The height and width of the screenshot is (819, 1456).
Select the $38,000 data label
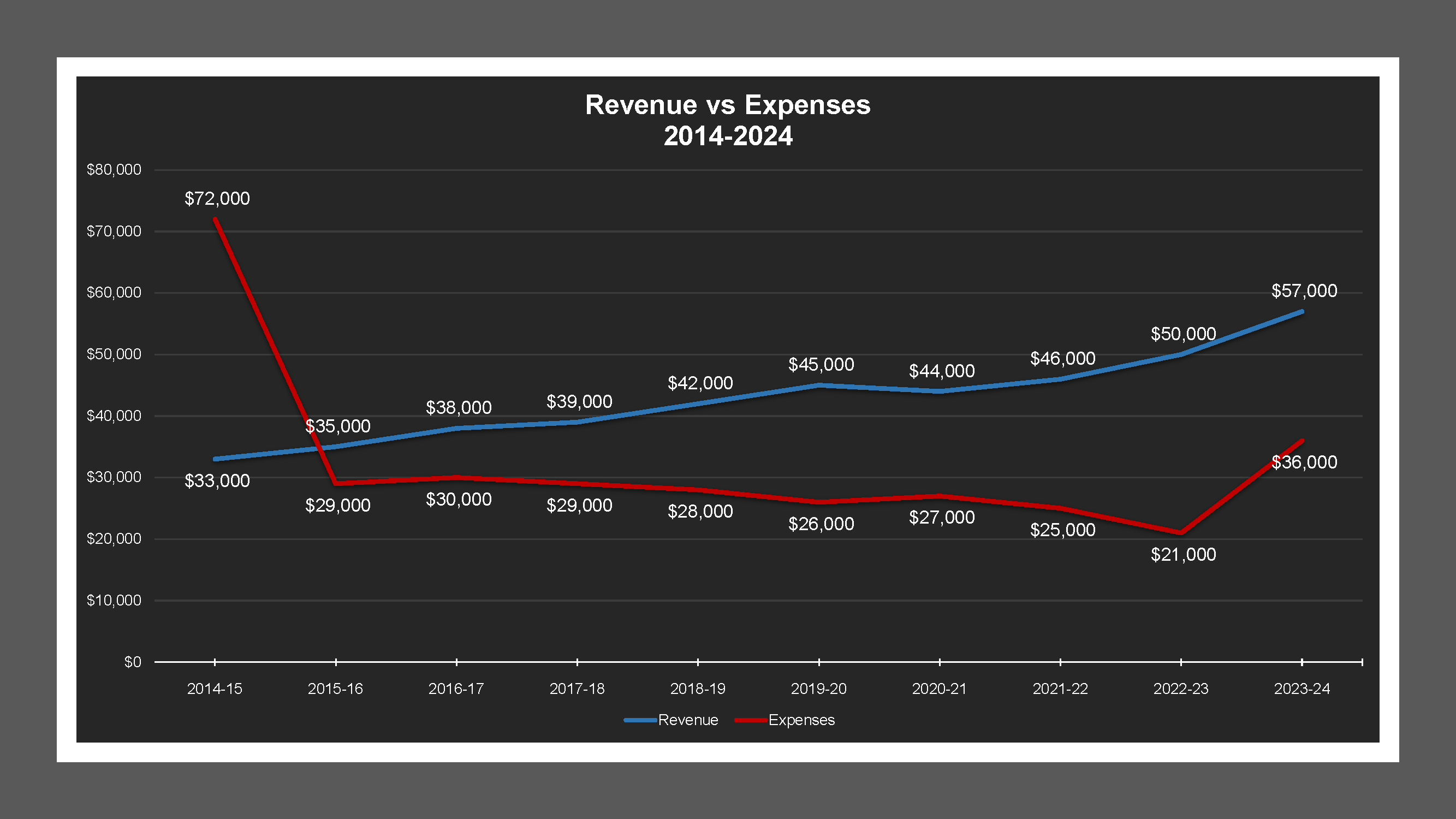coord(459,407)
